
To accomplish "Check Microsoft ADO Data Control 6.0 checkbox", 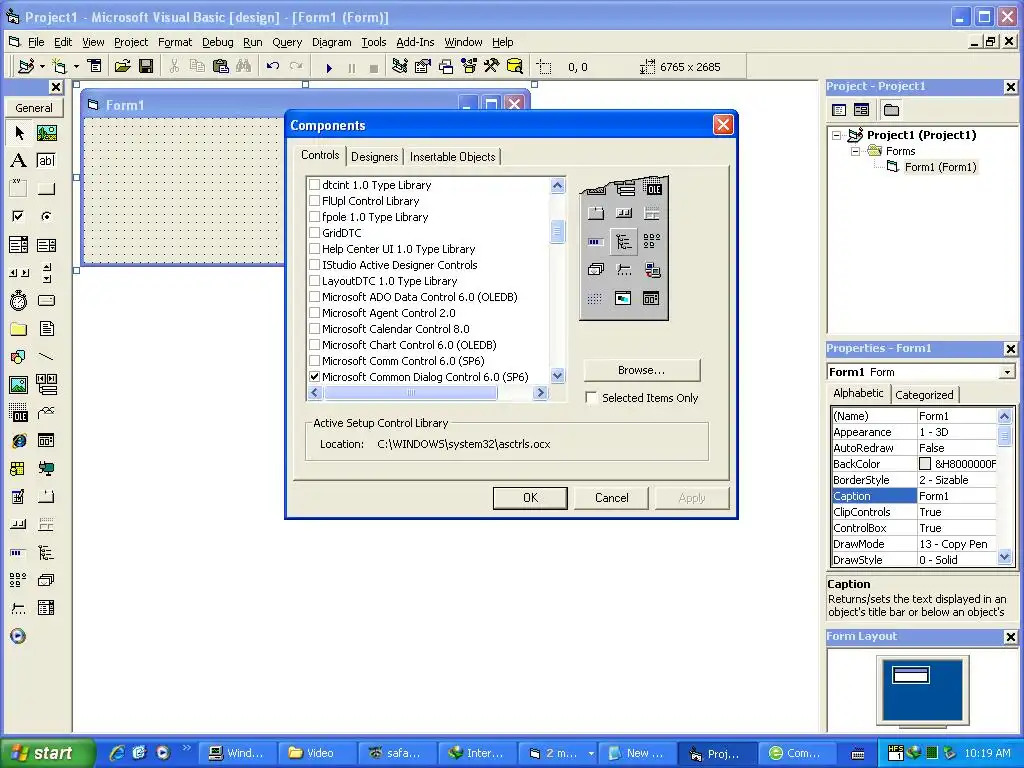I will coord(315,297).
